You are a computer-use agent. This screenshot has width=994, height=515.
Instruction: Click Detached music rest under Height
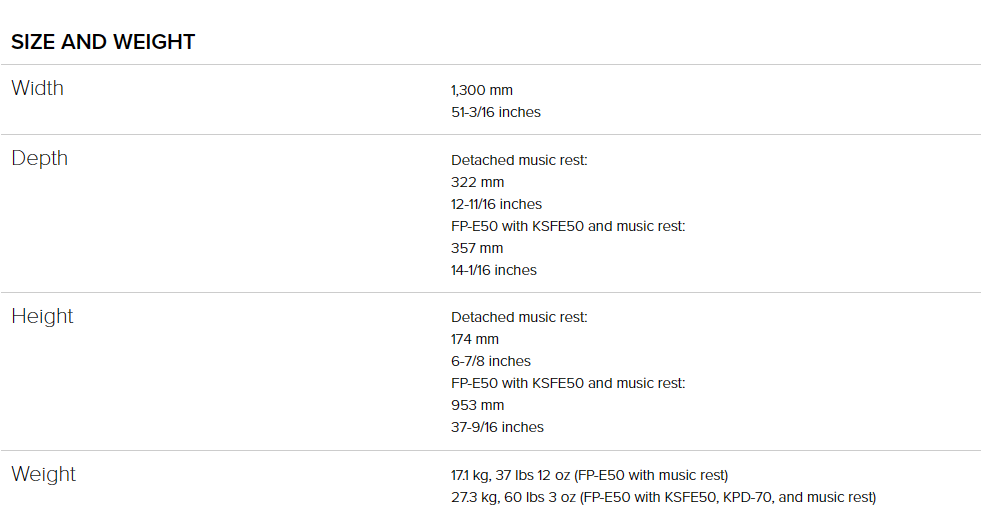[519, 317]
